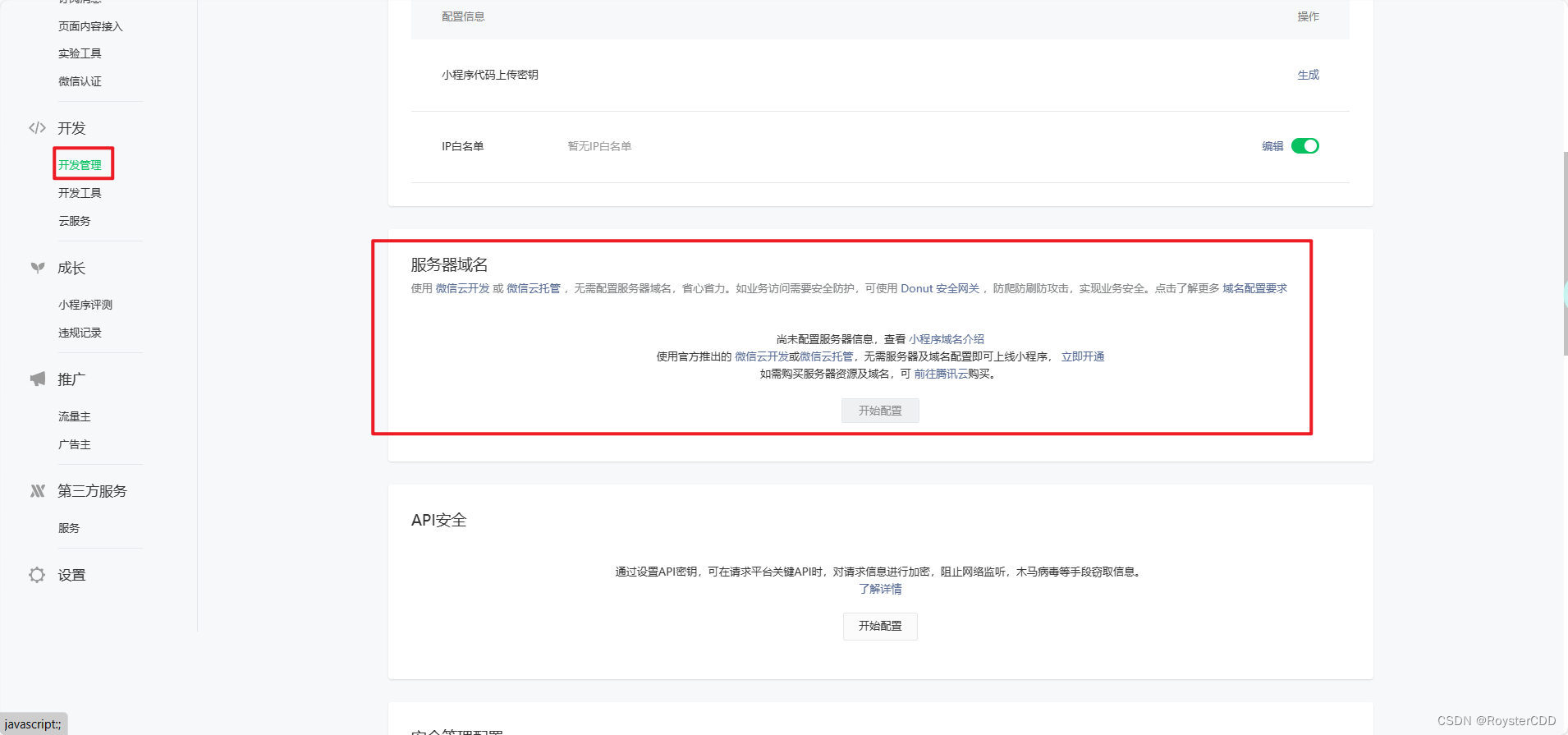Screen dimensions: 1568x735
Task: Click the 配置信息 column header
Action: 463,16
